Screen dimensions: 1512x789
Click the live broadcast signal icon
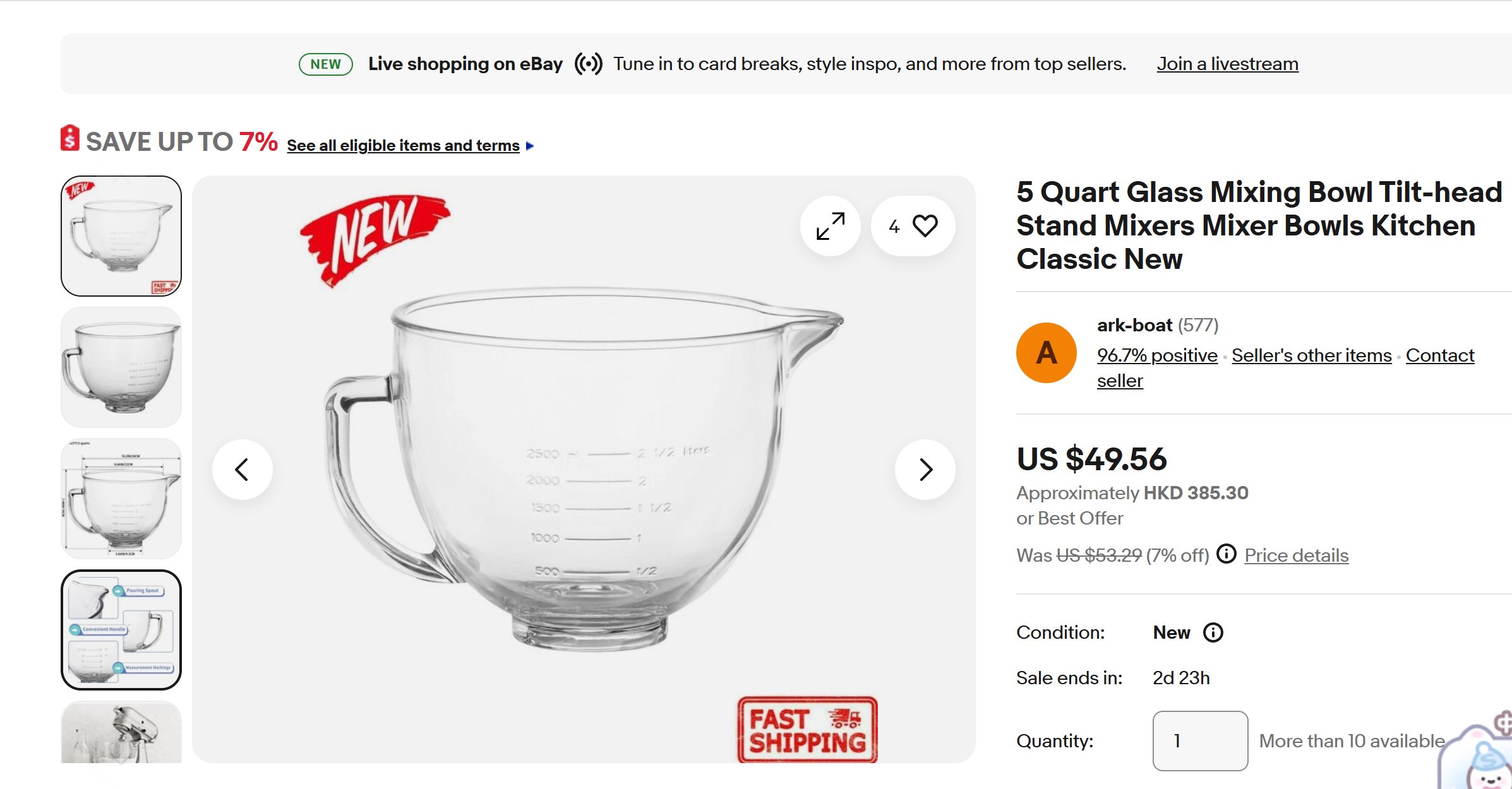(588, 64)
